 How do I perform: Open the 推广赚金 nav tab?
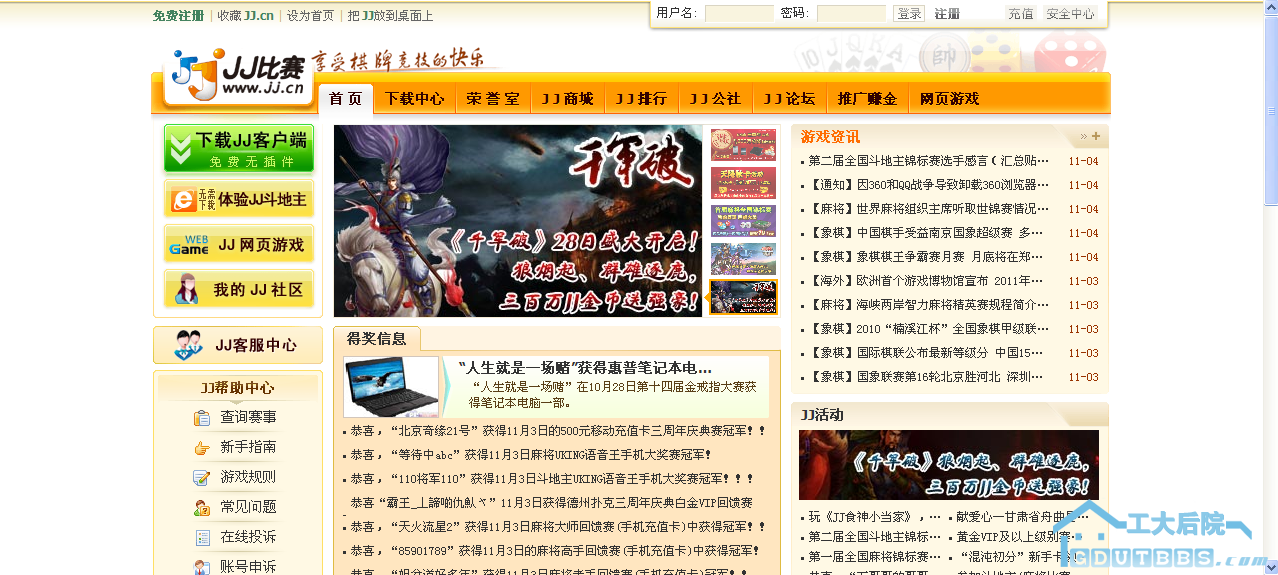(867, 99)
